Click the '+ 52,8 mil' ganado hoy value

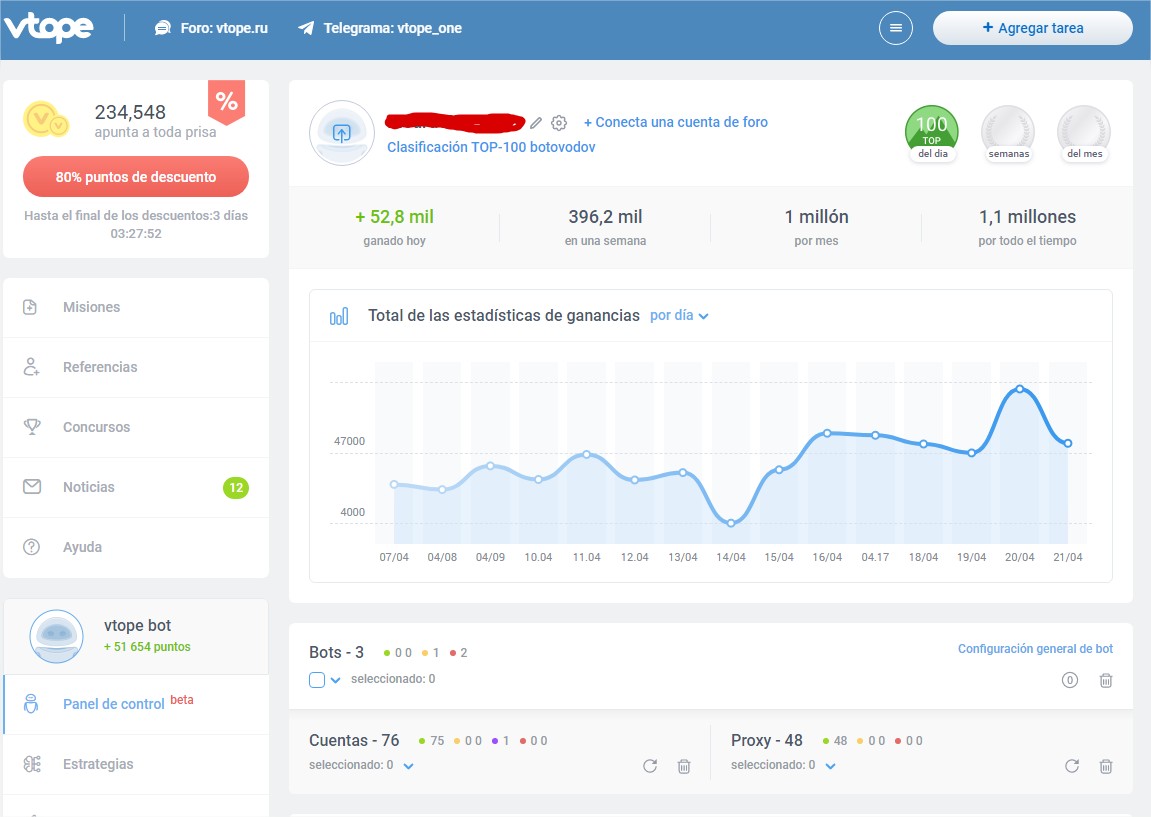[x=394, y=217]
